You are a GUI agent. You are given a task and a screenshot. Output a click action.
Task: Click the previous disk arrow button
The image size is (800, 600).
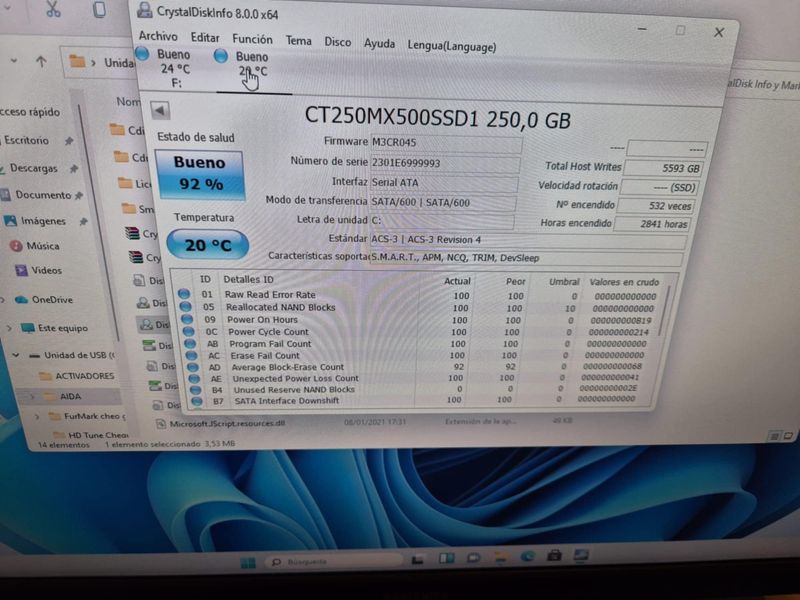tap(160, 111)
